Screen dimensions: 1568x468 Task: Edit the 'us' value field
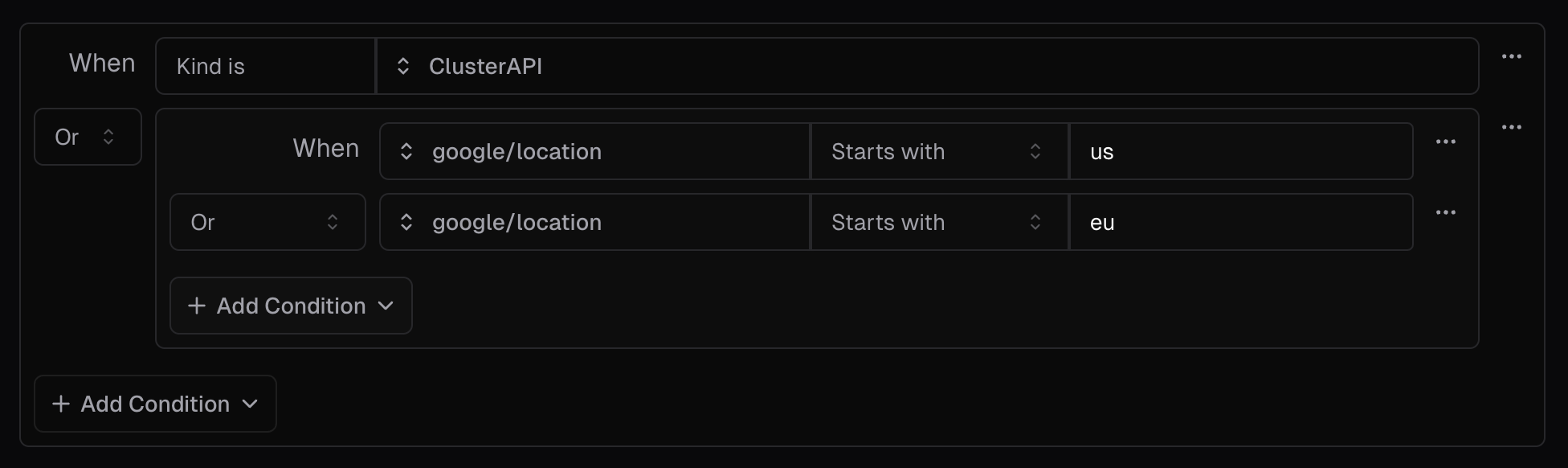tap(1241, 151)
